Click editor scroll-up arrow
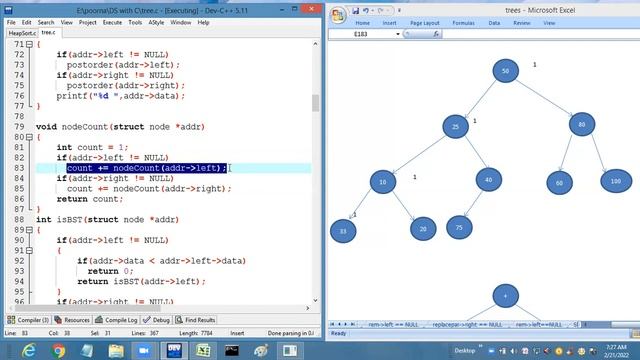Viewport: 640px width, 360px height. point(316,44)
